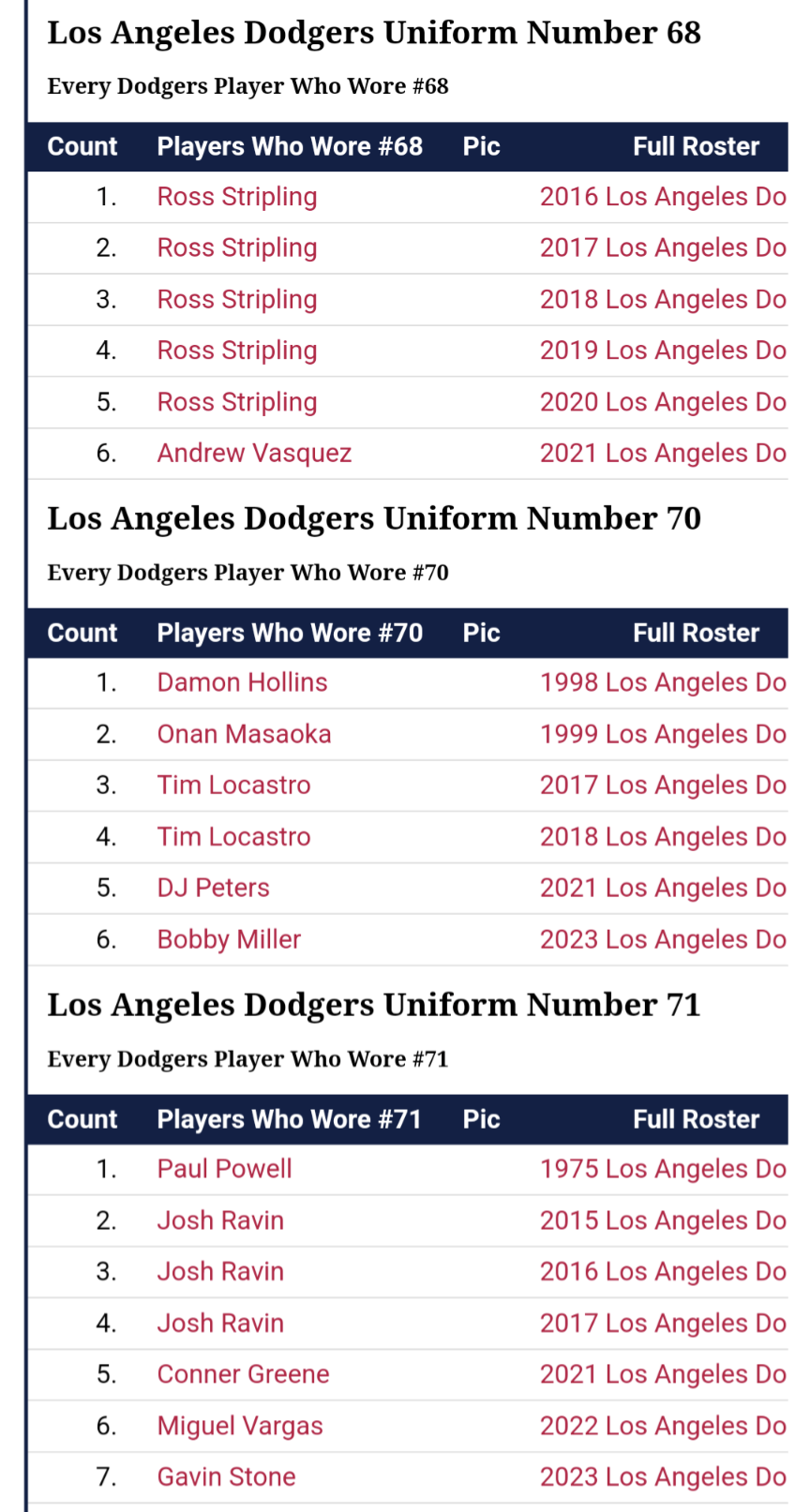Image resolution: width=810 pixels, height=1512 pixels.
Task: Open the 2020 Los Angeles roster link
Action: pyautogui.click(x=663, y=402)
